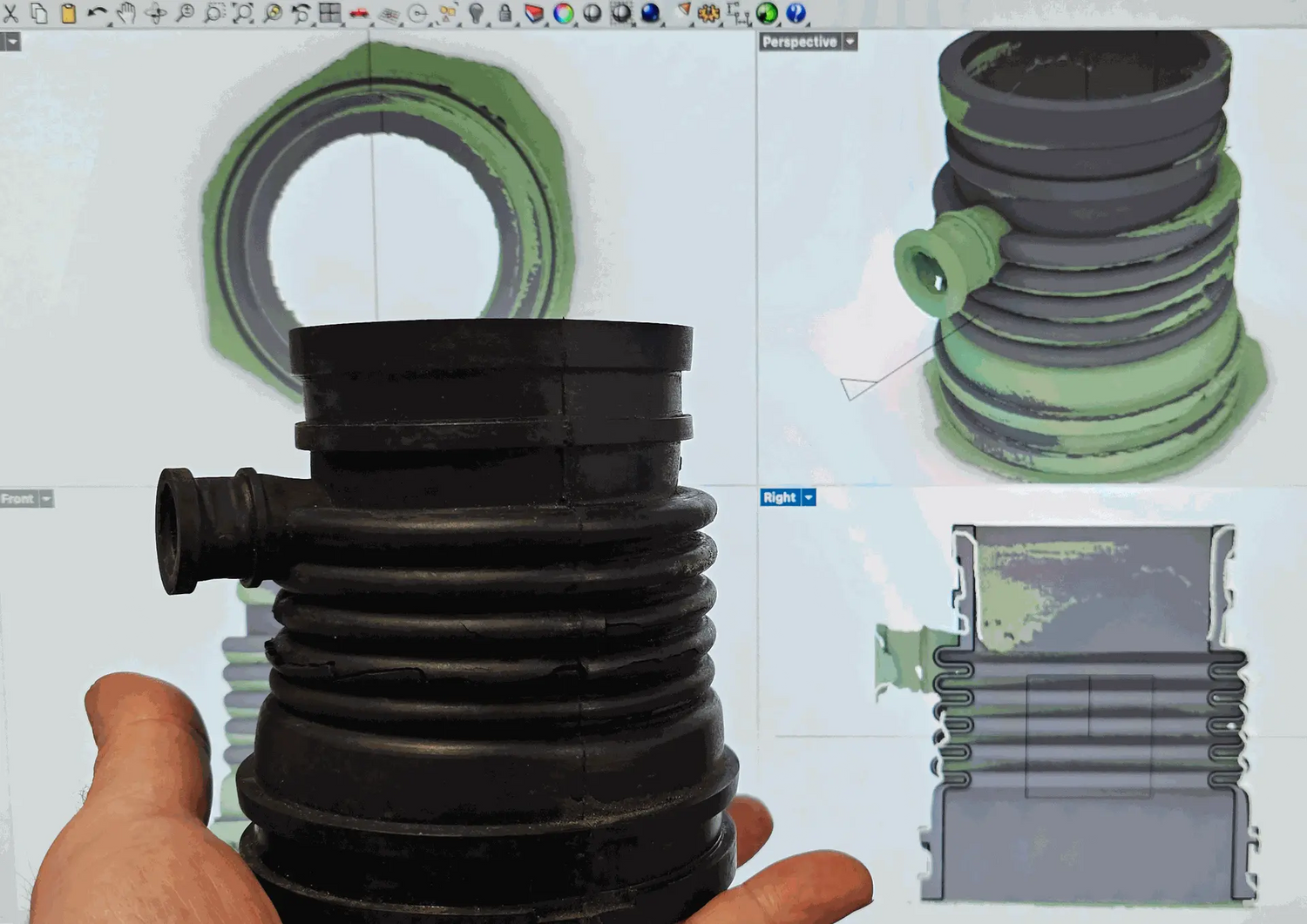
Task: Click the Lock Objects padlock icon
Action: tap(505, 12)
